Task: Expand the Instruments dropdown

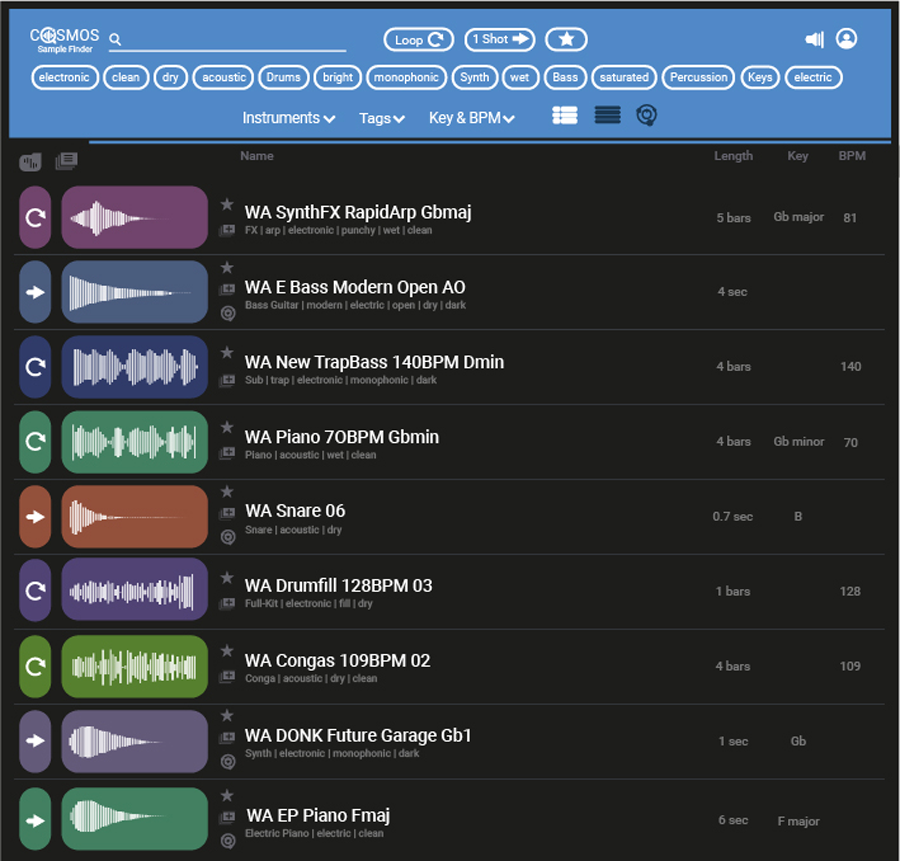Action: click(x=289, y=118)
